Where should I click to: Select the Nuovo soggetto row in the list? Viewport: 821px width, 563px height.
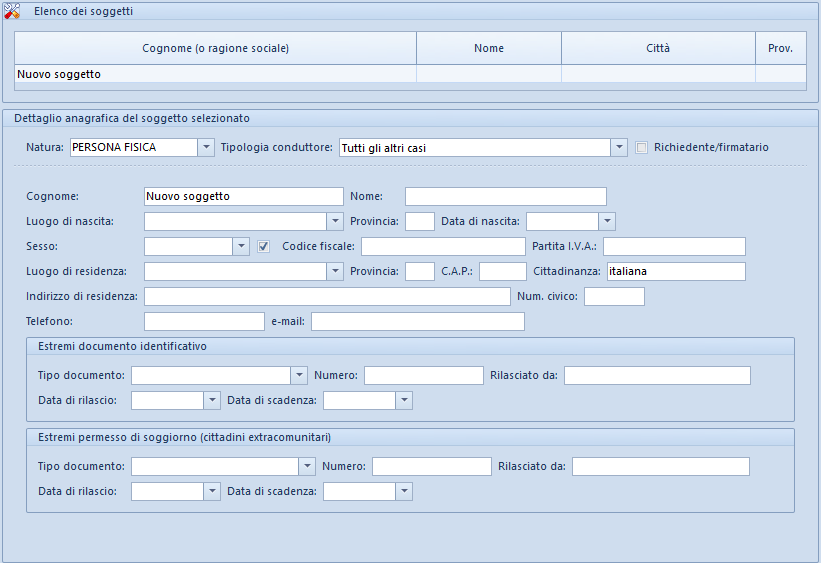point(410,74)
